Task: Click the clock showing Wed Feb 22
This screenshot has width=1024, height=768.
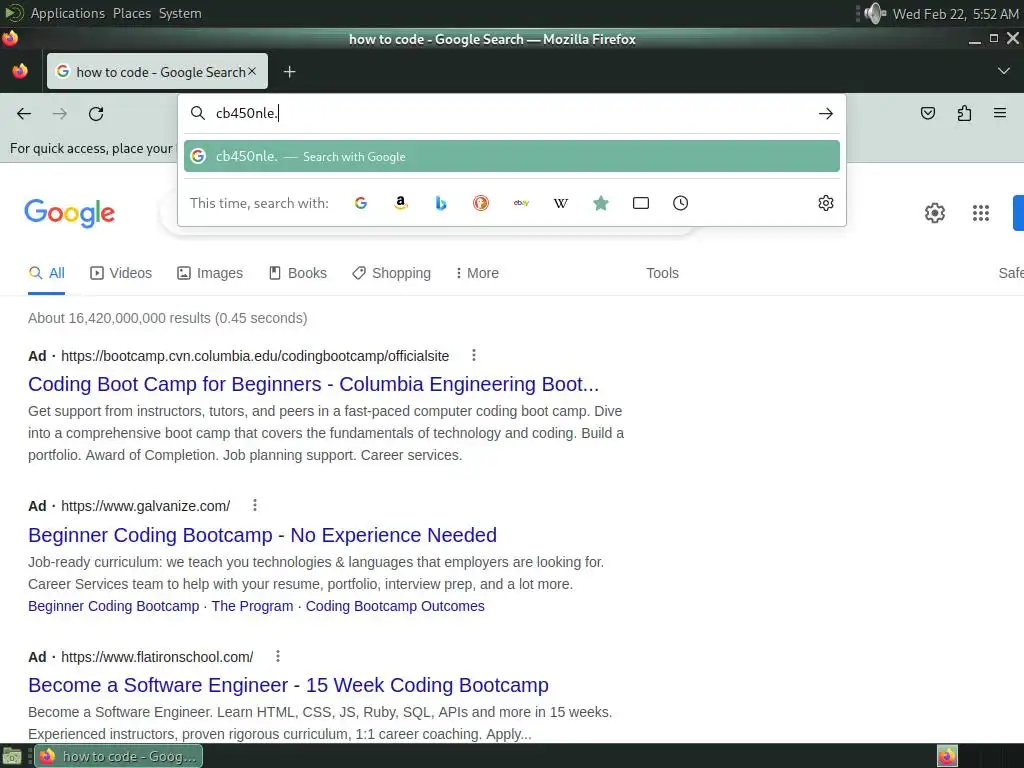Action: pyautogui.click(x=955, y=14)
